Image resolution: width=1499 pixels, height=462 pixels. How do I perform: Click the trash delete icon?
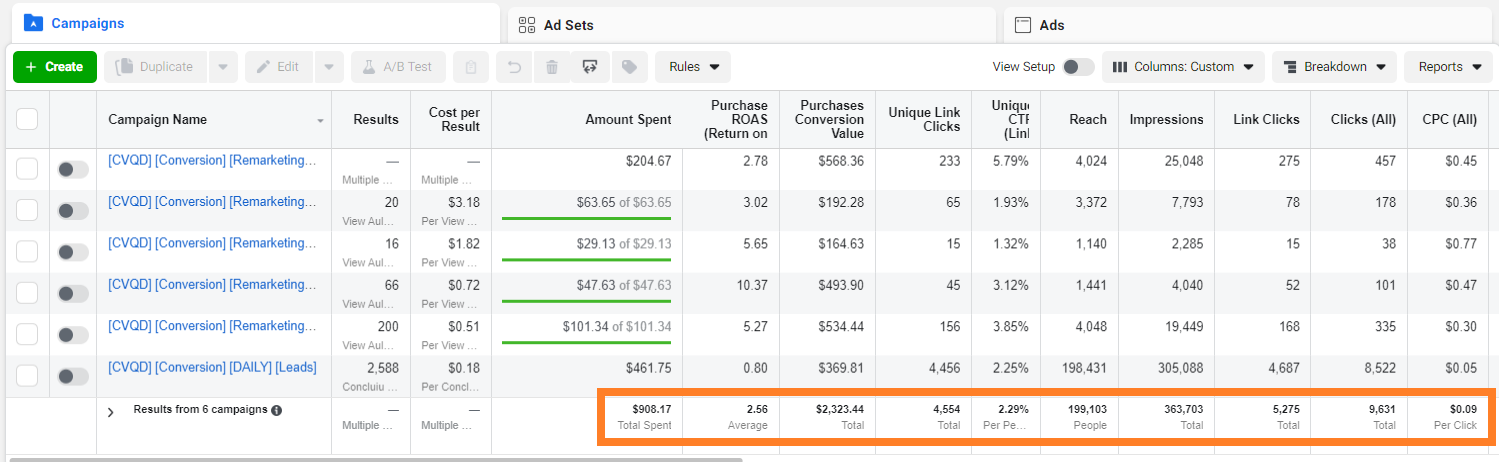[551, 67]
